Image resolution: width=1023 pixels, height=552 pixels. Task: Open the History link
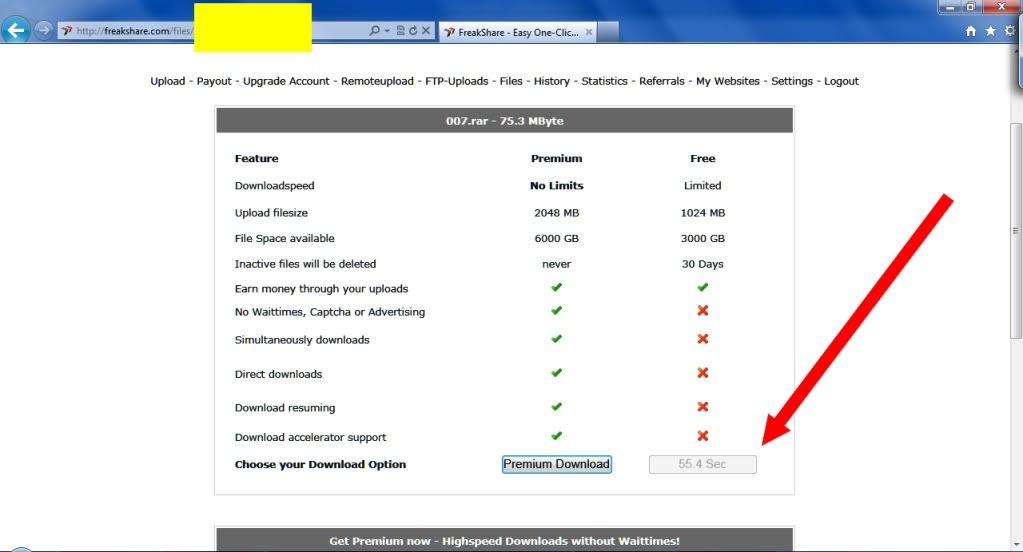552,81
